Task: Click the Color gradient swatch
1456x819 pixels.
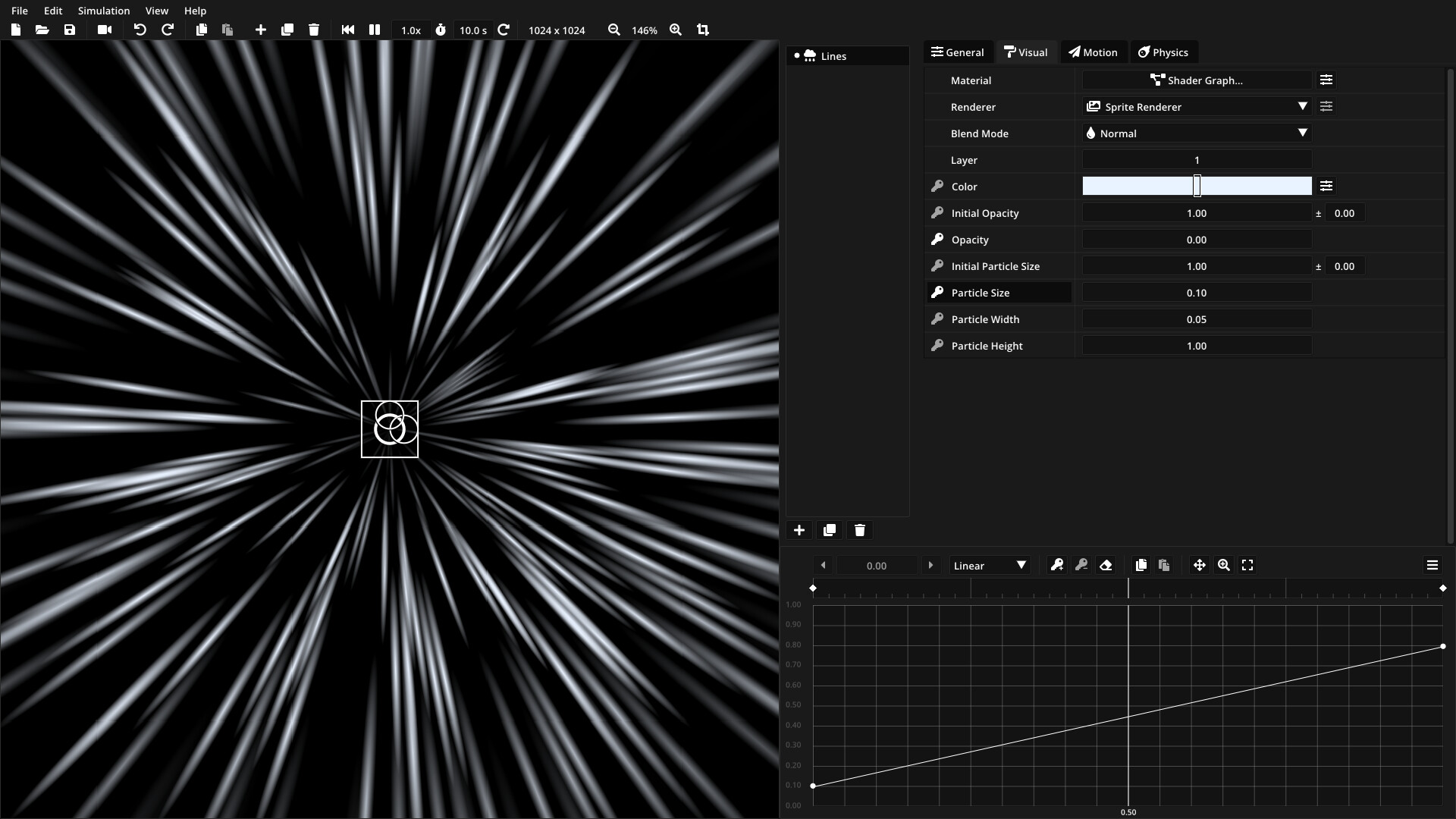Action: (x=1137, y=187)
